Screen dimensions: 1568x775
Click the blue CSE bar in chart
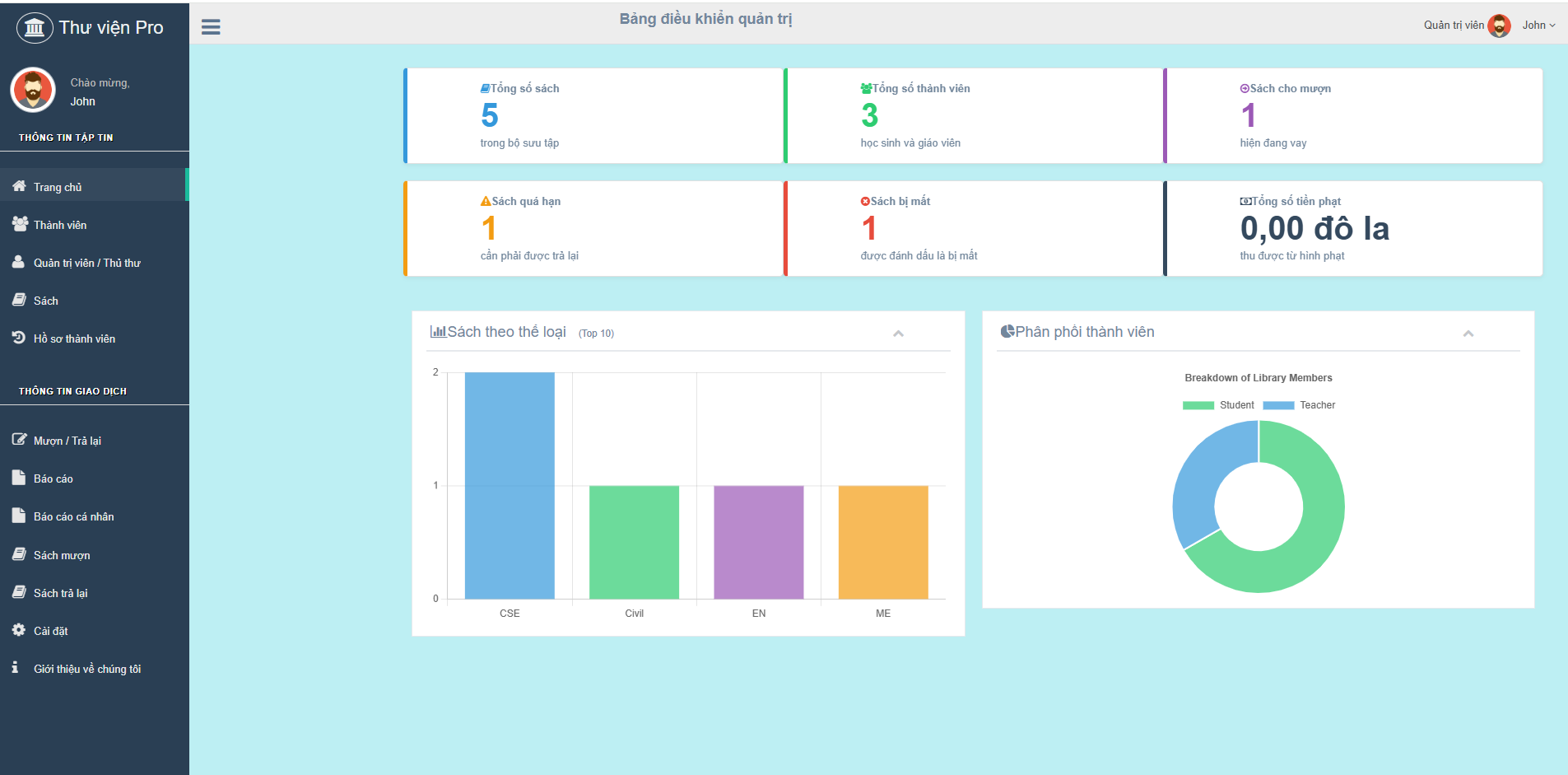[x=509, y=485]
